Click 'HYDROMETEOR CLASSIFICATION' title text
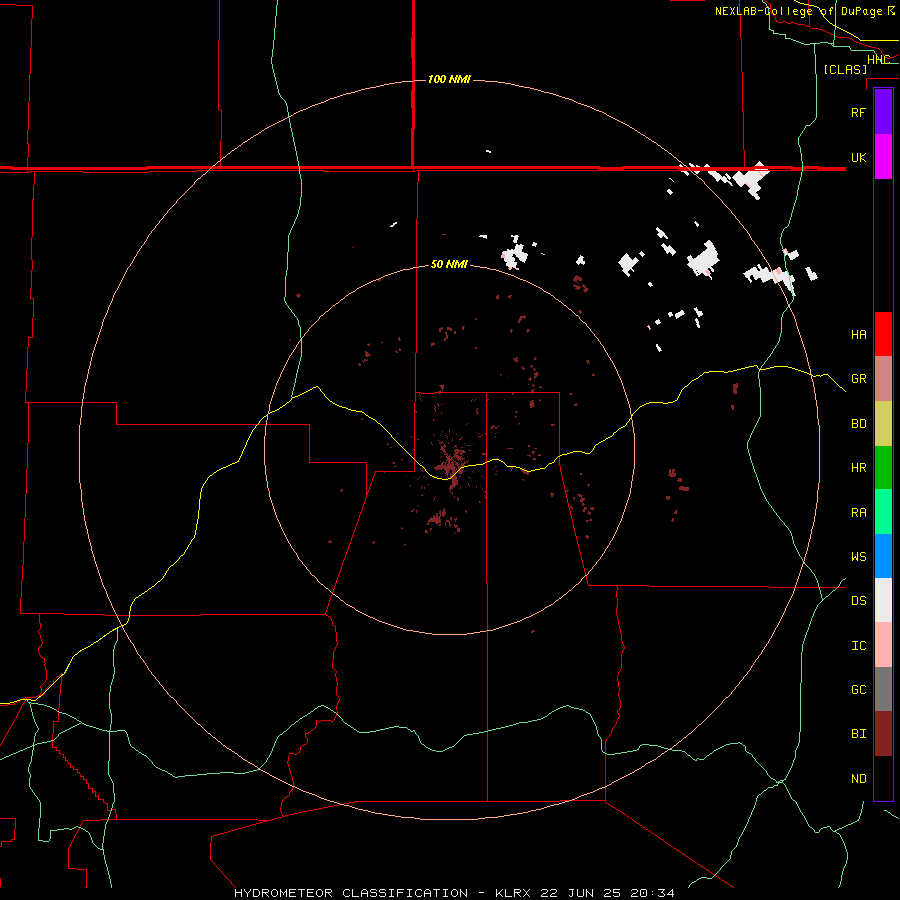 point(351,893)
